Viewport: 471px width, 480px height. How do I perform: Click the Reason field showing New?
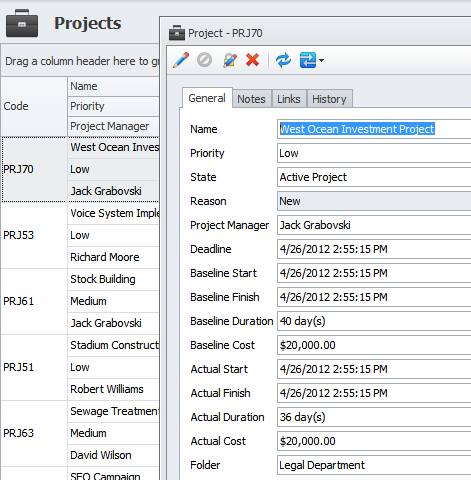pyautogui.click(x=374, y=201)
